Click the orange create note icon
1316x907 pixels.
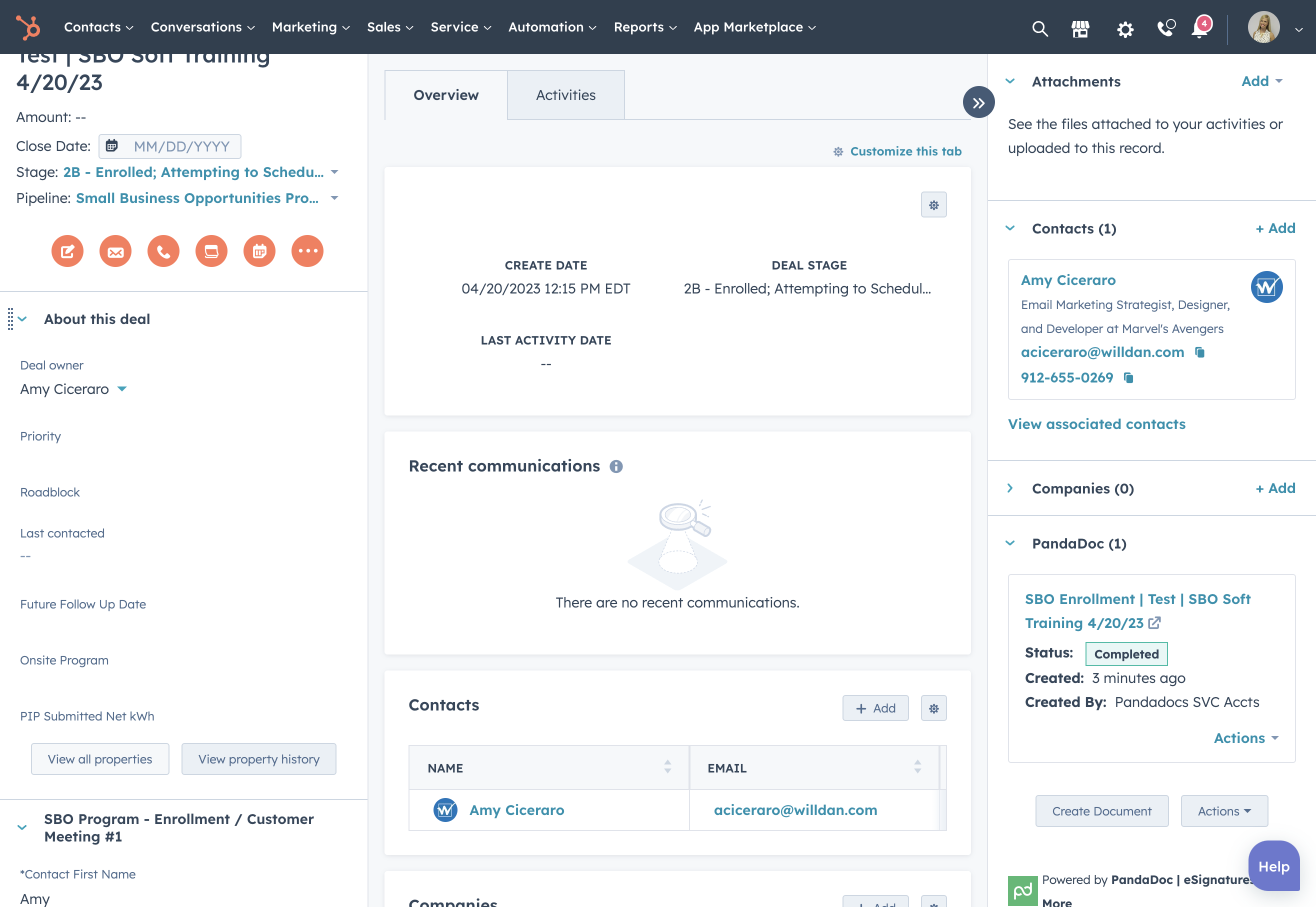[67, 250]
